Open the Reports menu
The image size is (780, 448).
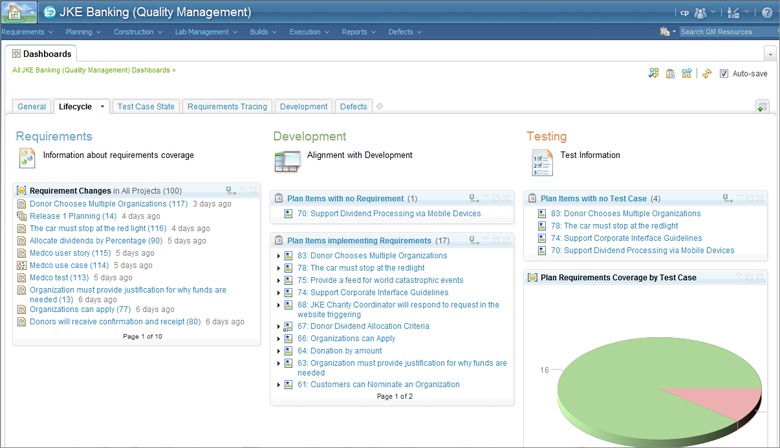(x=359, y=32)
